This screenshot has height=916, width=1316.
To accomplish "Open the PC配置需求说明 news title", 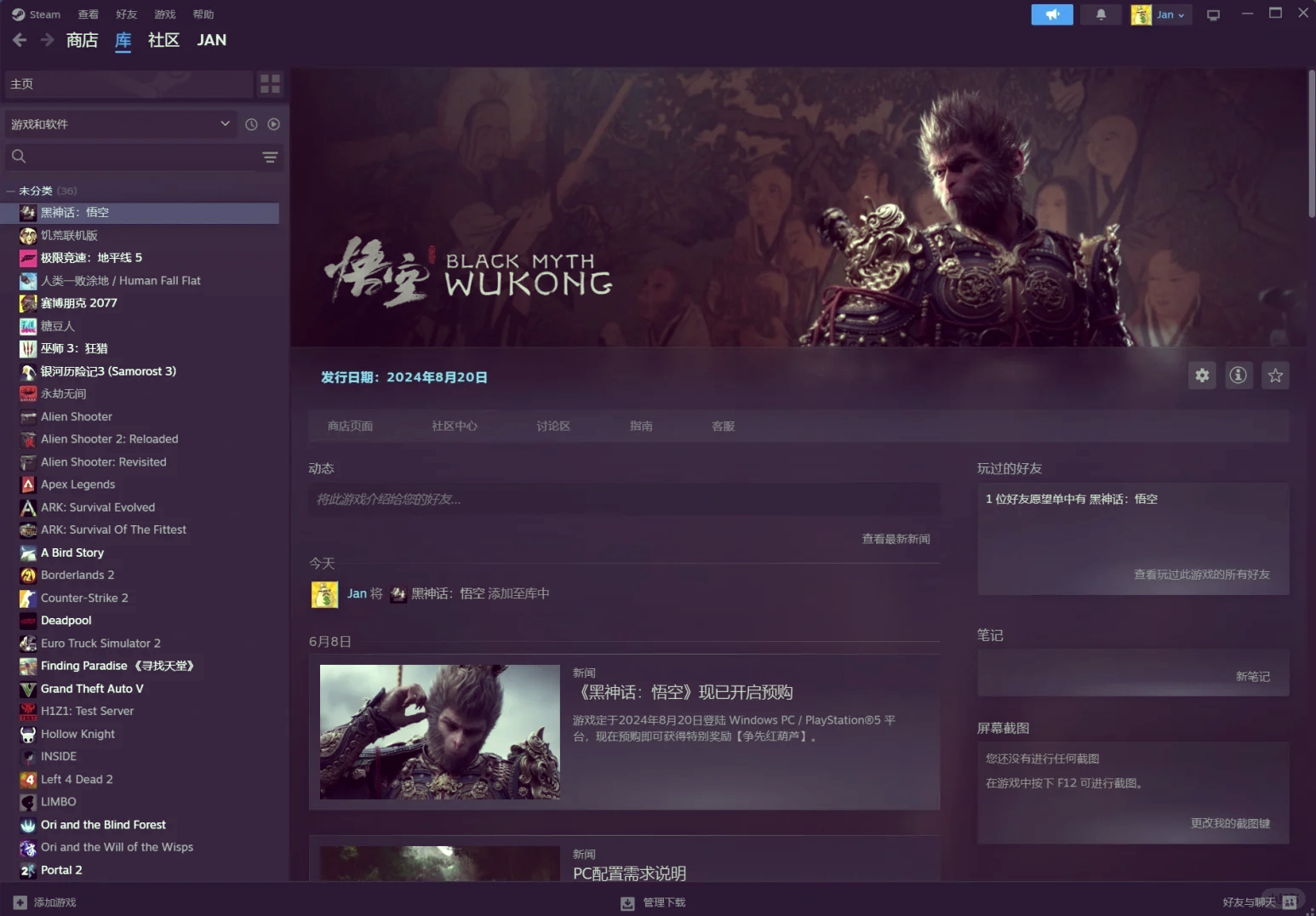I will [630, 873].
